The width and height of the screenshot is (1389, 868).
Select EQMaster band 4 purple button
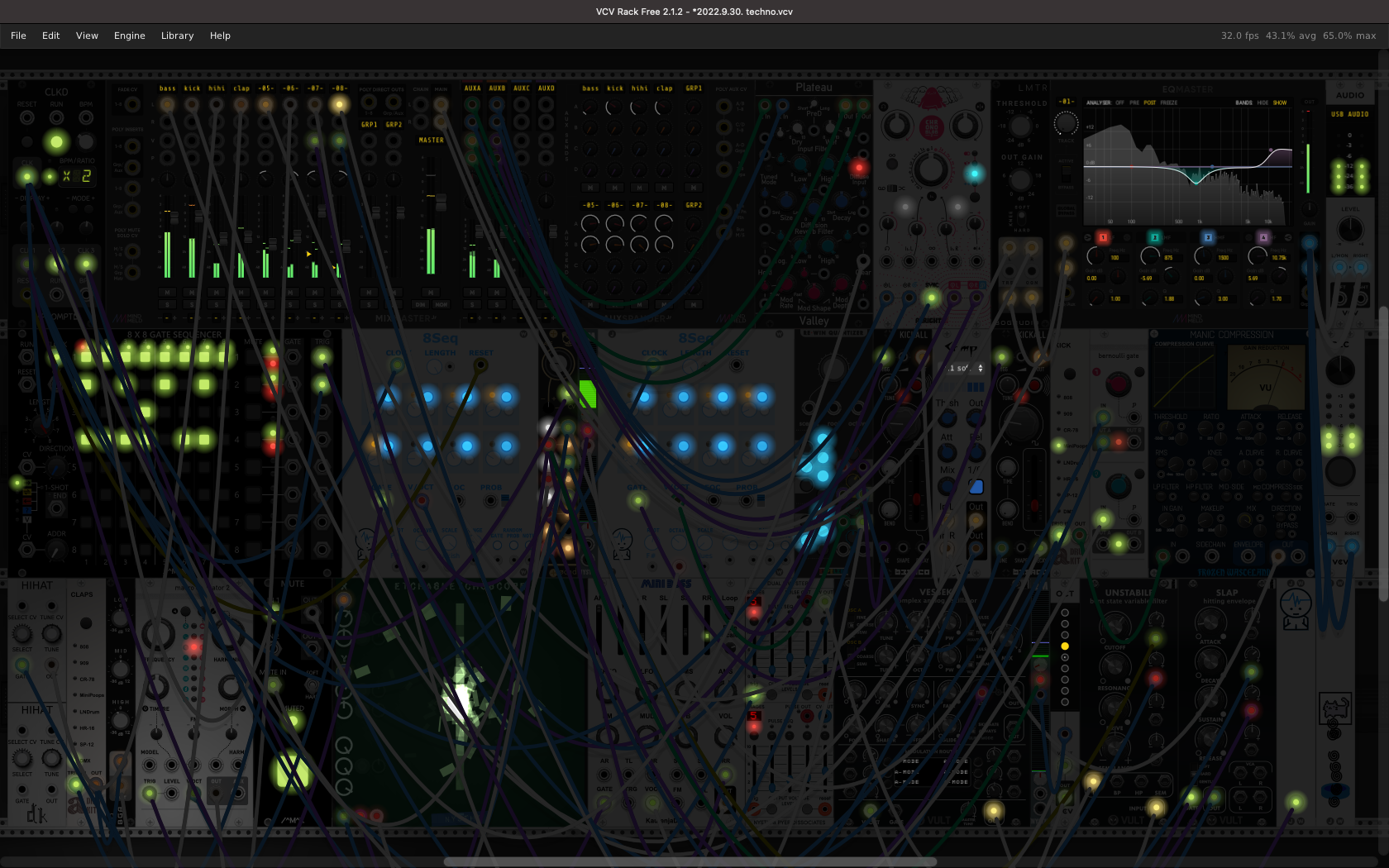[1263, 237]
